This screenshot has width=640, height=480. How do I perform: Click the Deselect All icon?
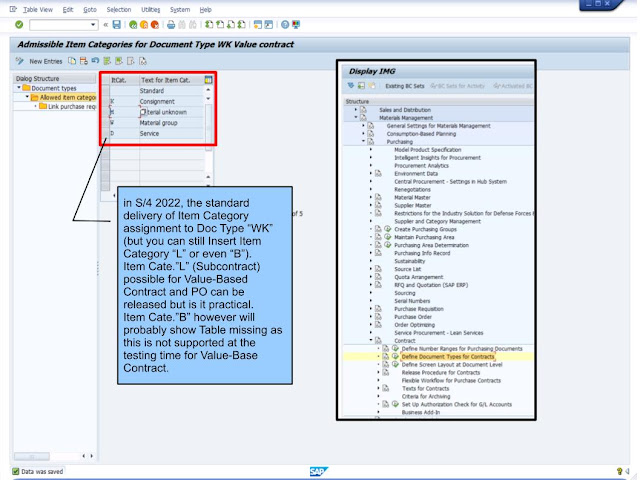(x=131, y=61)
